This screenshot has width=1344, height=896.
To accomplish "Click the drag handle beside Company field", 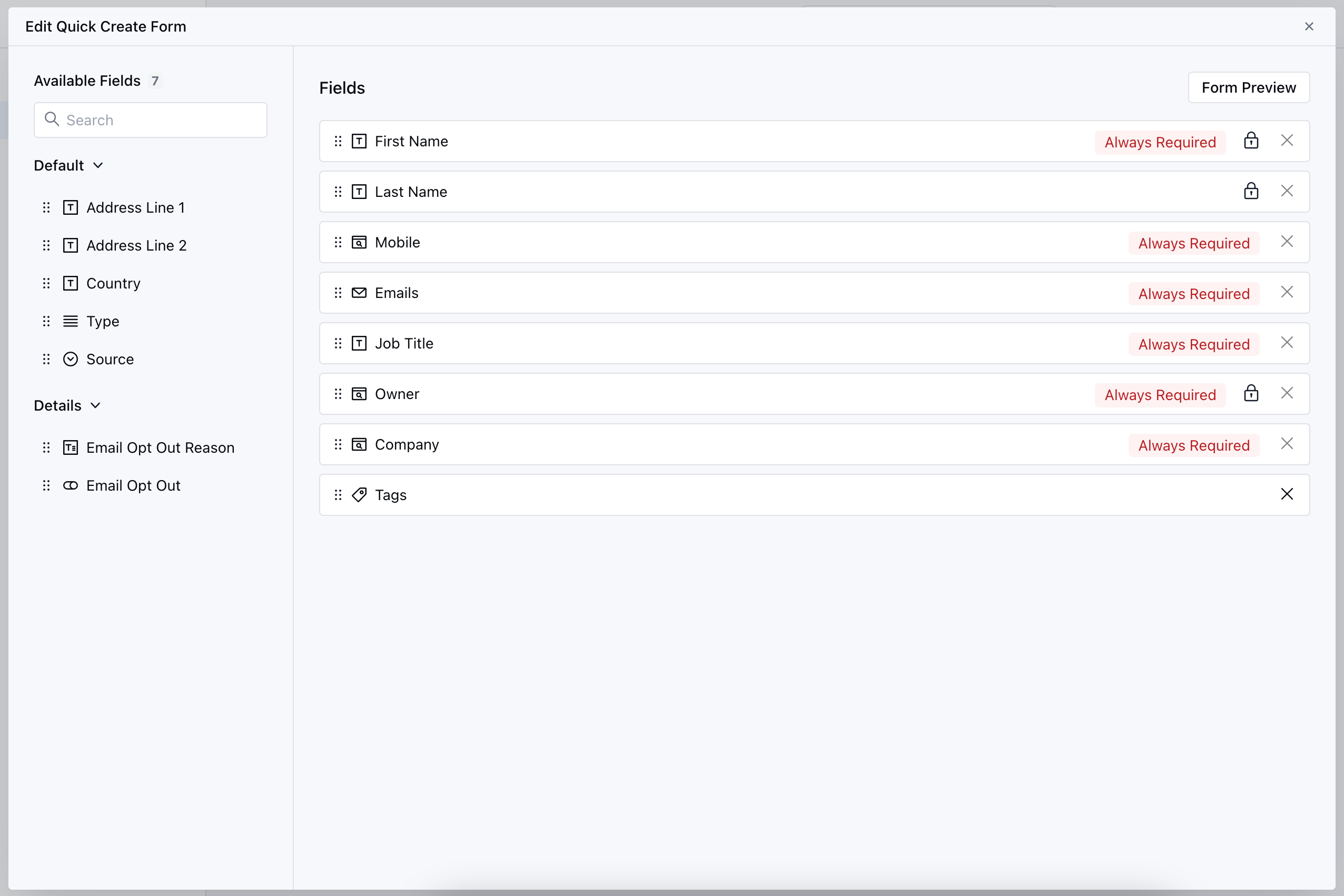I will click(338, 444).
